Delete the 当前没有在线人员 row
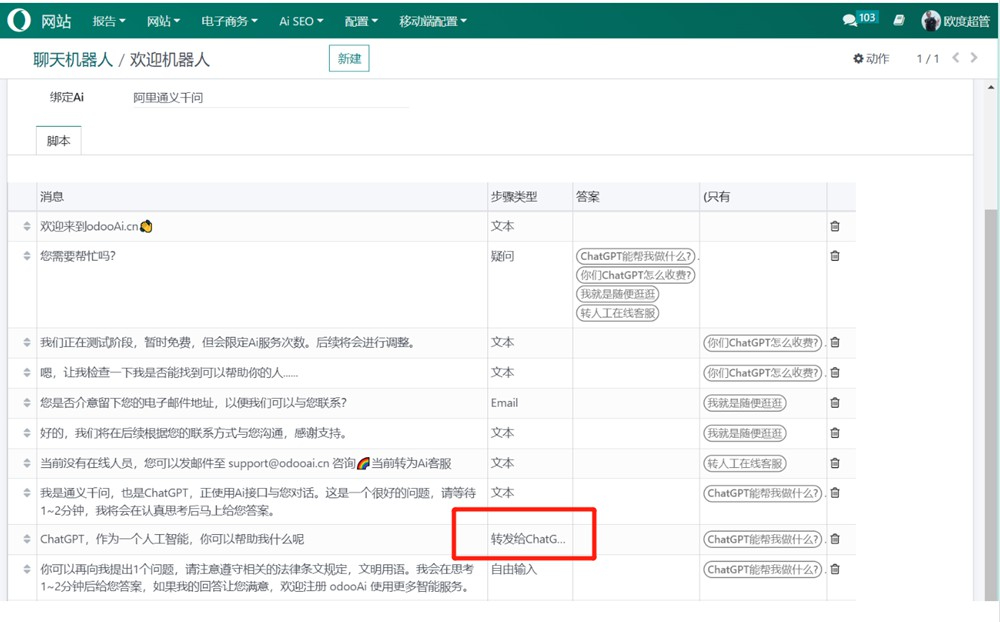 point(835,463)
